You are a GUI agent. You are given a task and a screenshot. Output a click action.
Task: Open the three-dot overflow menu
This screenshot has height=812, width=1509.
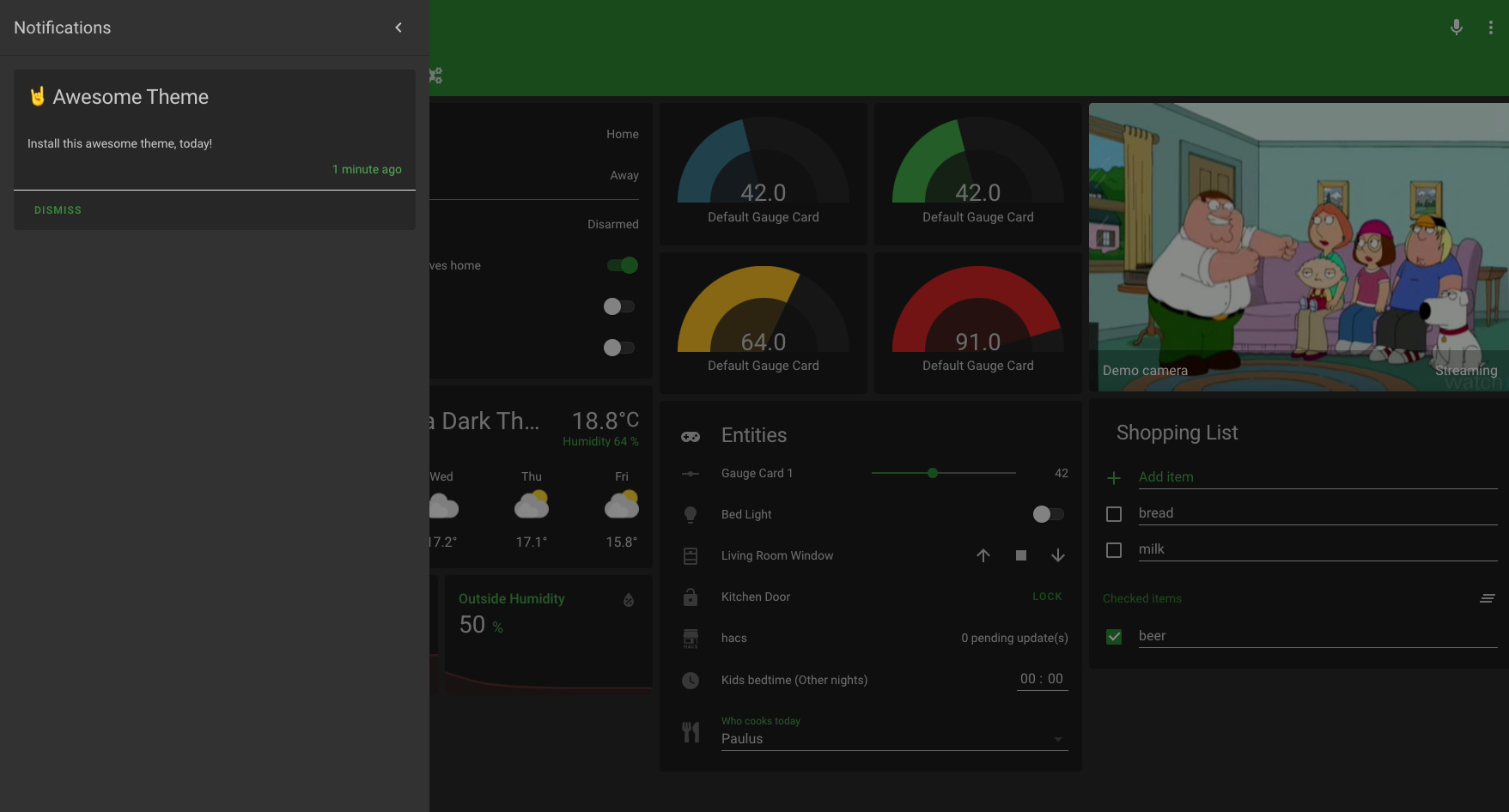pos(1490,27)
